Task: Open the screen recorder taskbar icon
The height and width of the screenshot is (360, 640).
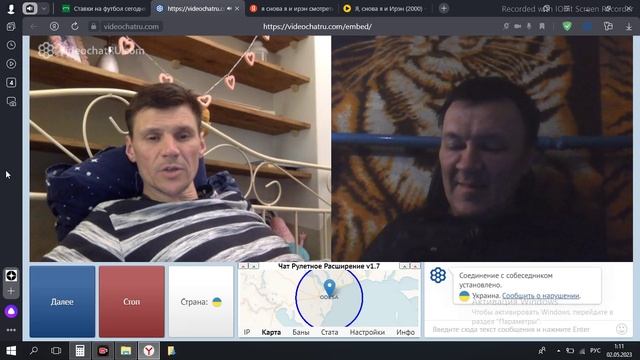Action: 103,351
